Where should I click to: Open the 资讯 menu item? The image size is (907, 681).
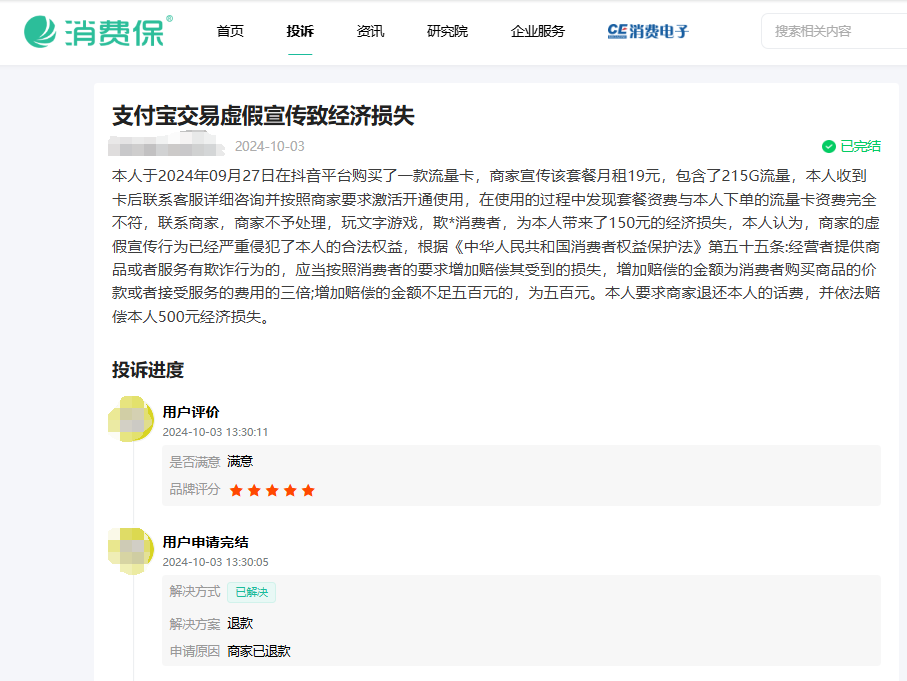point(370,31)
